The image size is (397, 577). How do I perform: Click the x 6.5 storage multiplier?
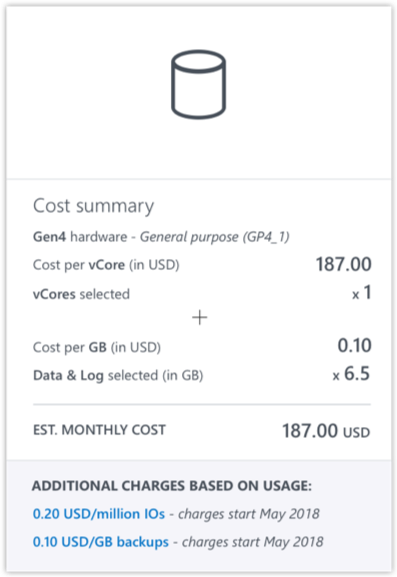[x=351, y=374]
